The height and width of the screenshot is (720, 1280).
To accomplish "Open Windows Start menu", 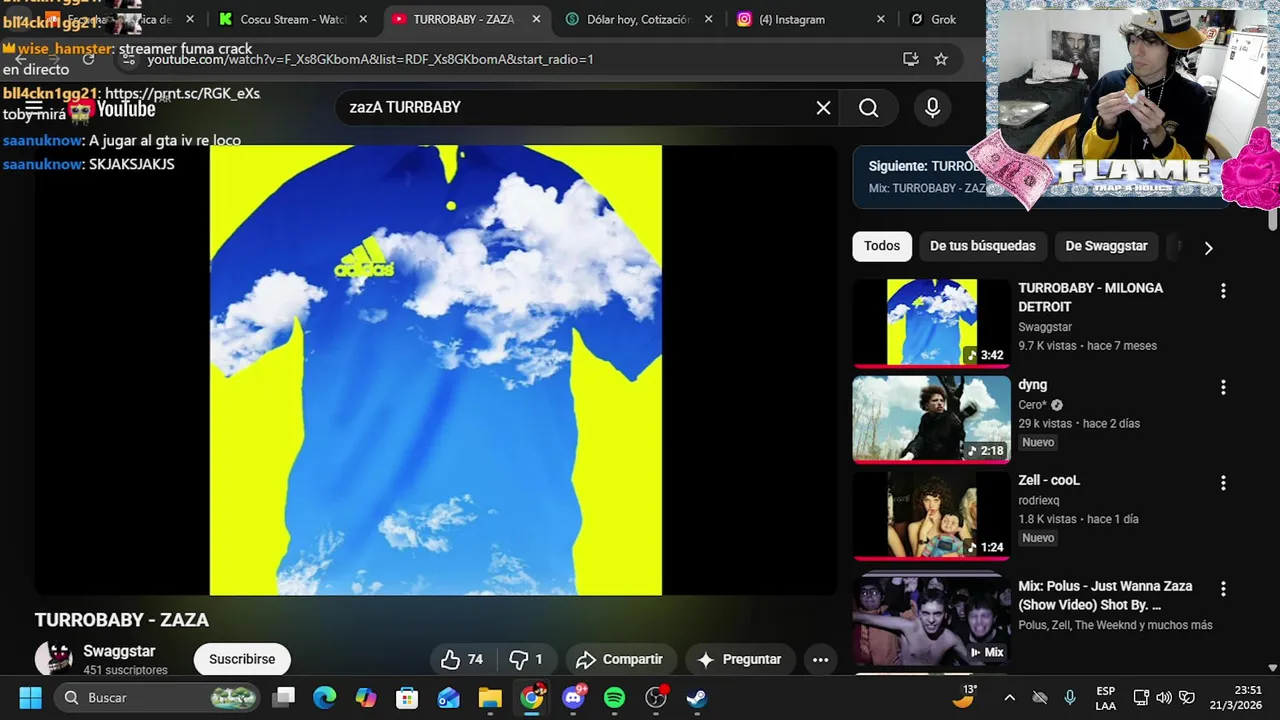I will point(30,697).
